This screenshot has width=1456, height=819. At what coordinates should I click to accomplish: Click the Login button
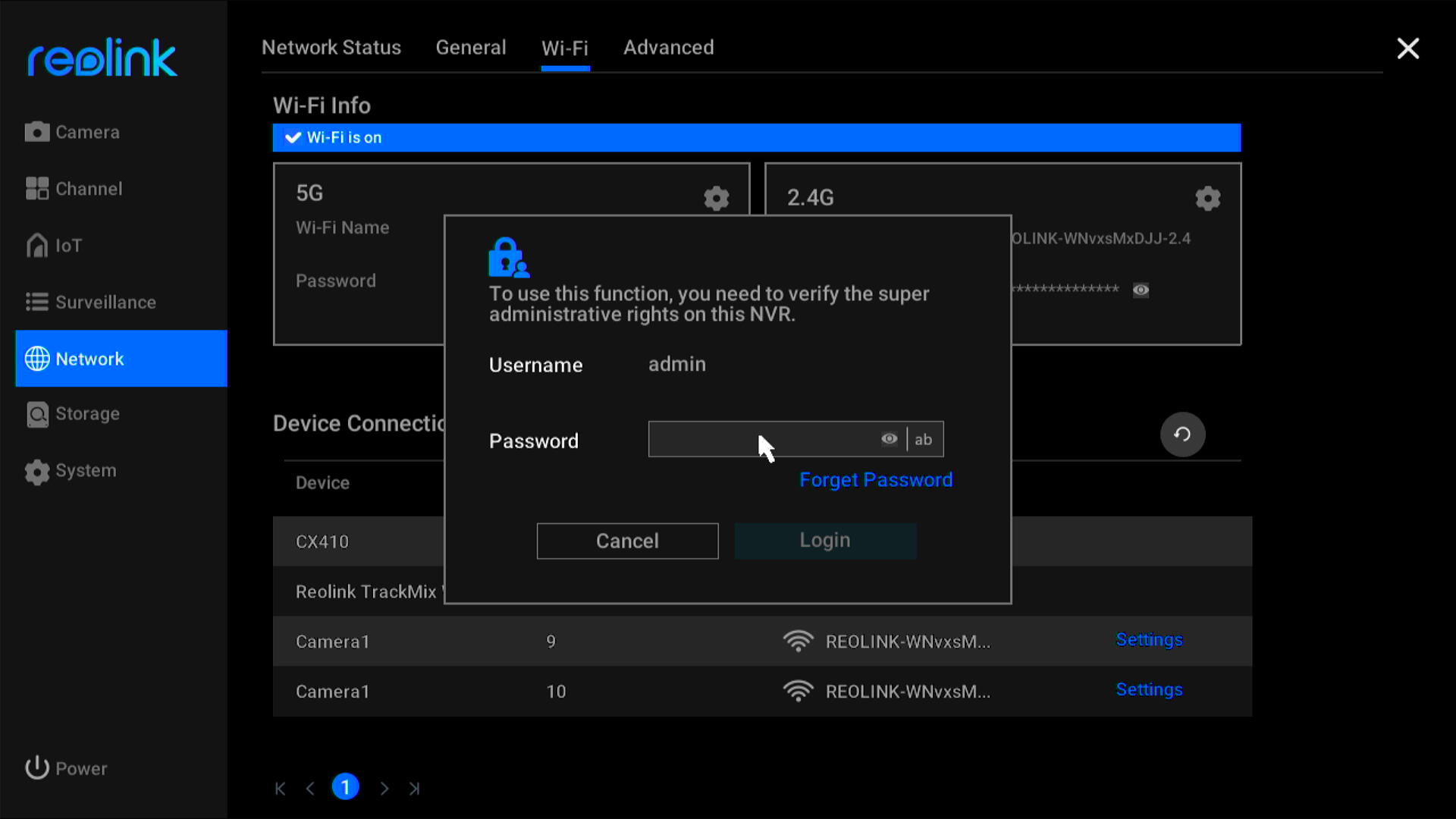tap(825, 540)
